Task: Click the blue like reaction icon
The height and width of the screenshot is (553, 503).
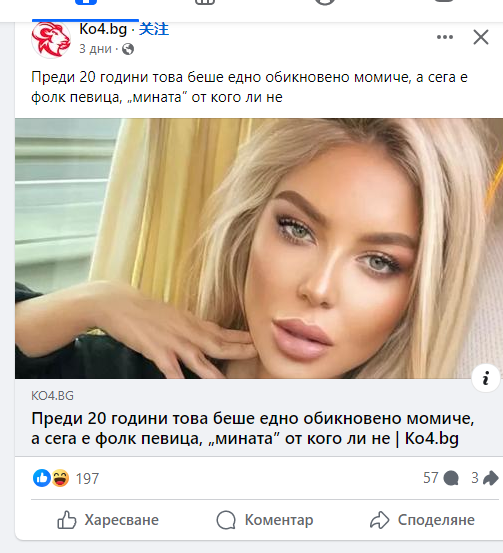Action: click(x=42, y=478)
